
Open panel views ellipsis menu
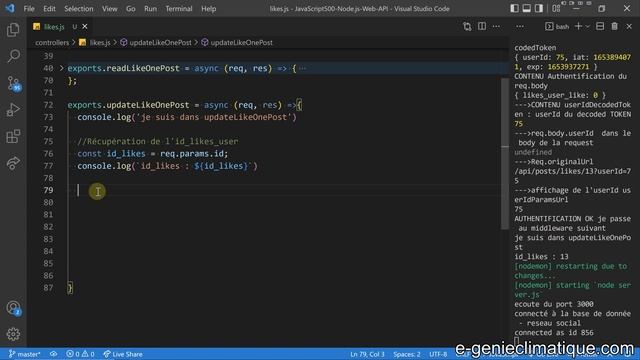pos(520,27)
